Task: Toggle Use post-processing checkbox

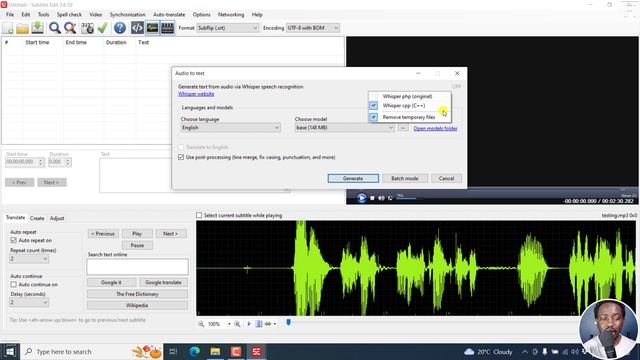Action: 181,157
